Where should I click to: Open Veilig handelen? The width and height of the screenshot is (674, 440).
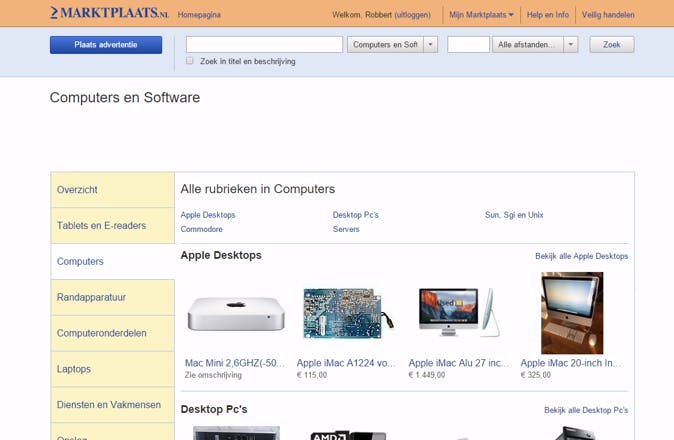[608, 15]
